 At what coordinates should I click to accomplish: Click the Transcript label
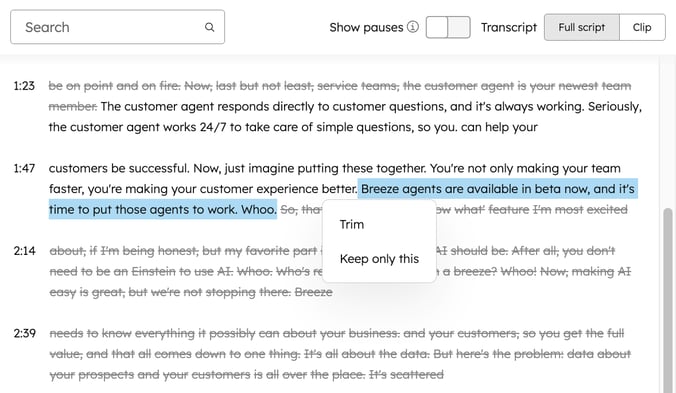point(509,27)
